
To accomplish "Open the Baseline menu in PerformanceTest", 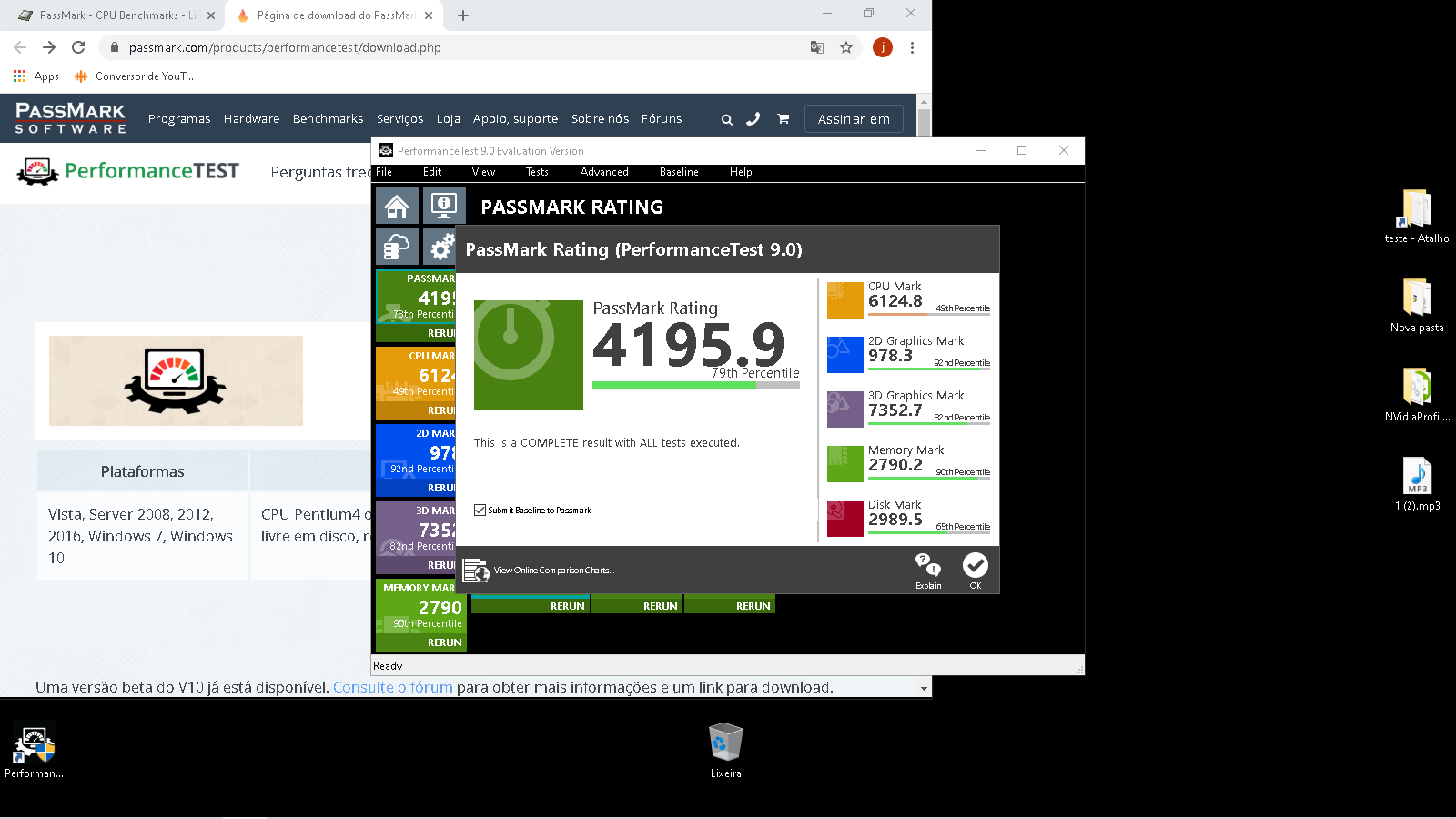I will pos(679,172).
